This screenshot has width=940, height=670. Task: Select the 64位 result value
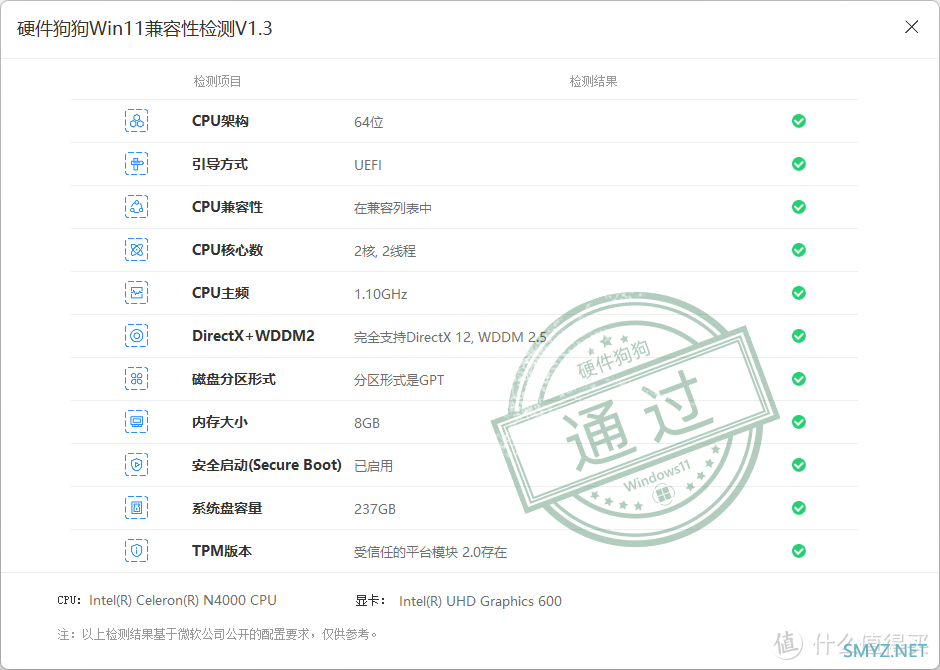click(x=368, y=122)
